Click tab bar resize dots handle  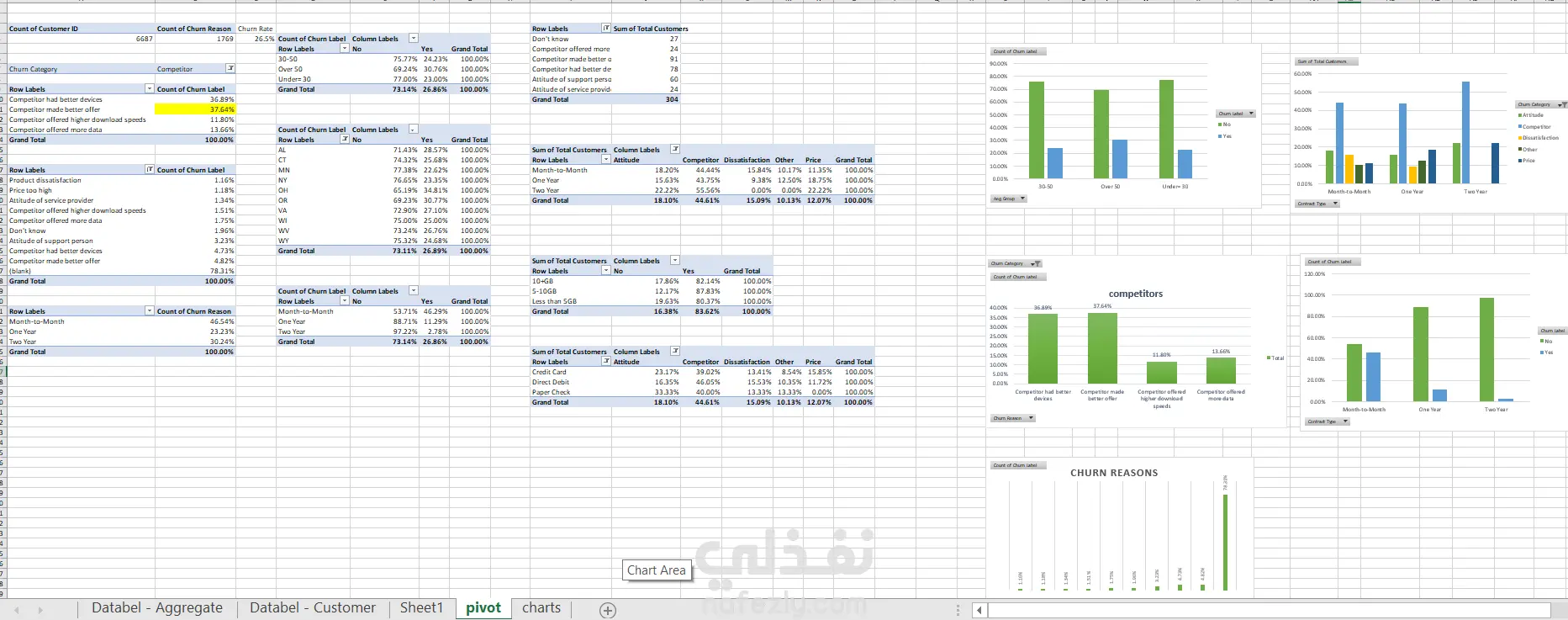pos(958,610)
